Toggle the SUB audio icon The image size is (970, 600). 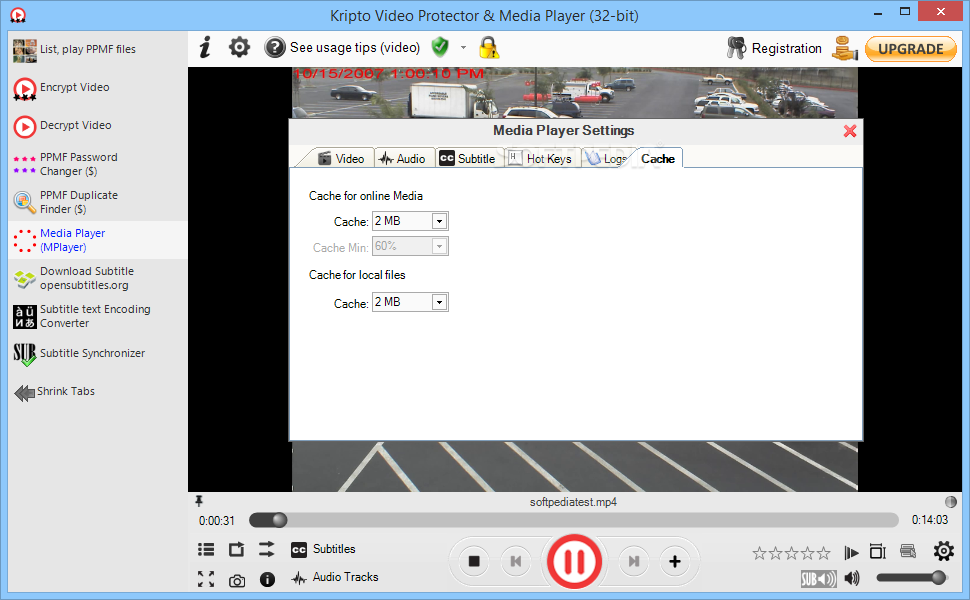[x=818, y=579]
